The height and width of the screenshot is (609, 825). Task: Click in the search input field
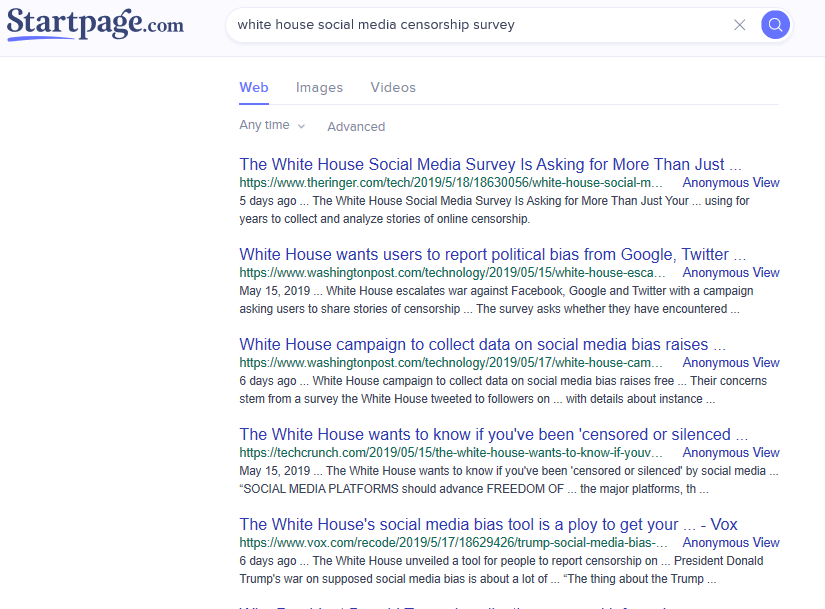(480, 25)
